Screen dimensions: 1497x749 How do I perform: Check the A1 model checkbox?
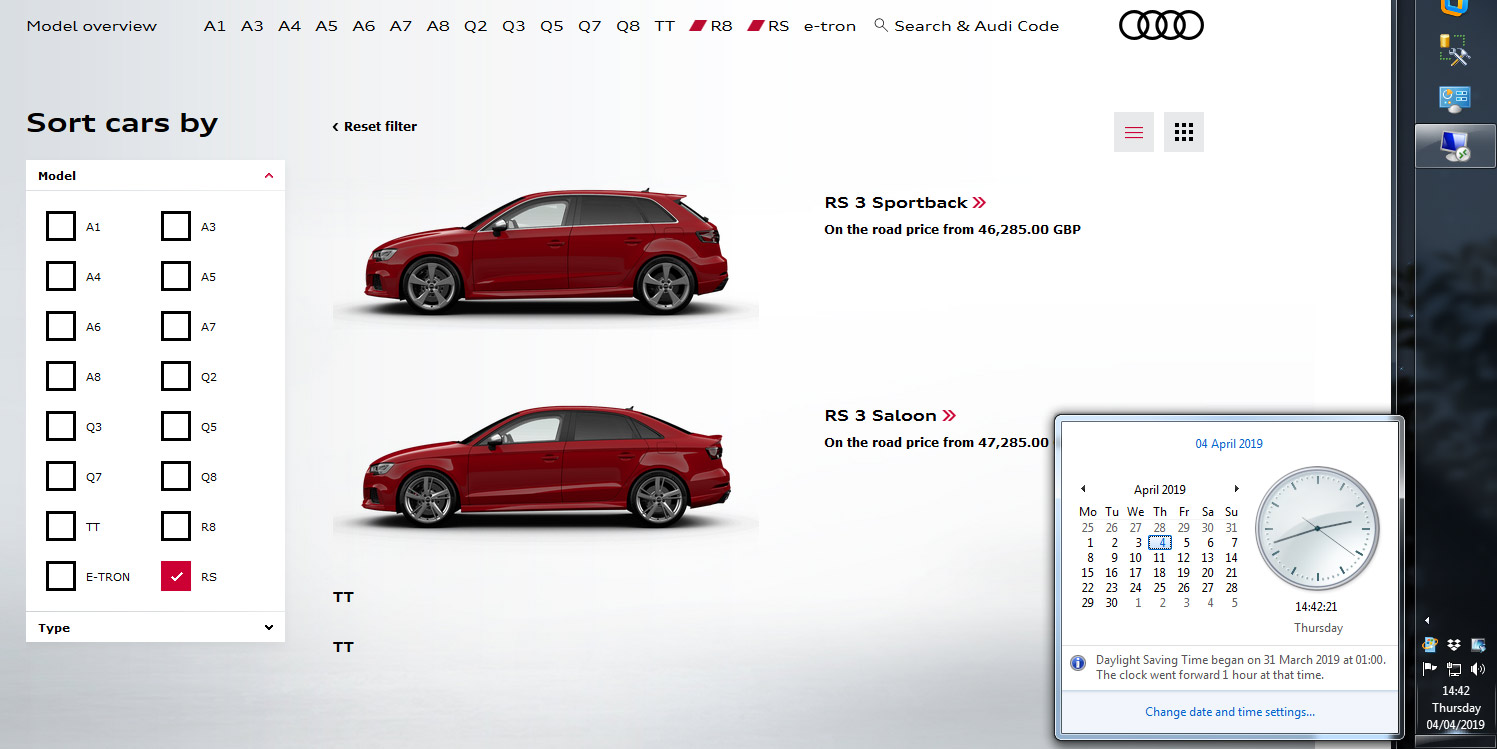pos(61,226)
